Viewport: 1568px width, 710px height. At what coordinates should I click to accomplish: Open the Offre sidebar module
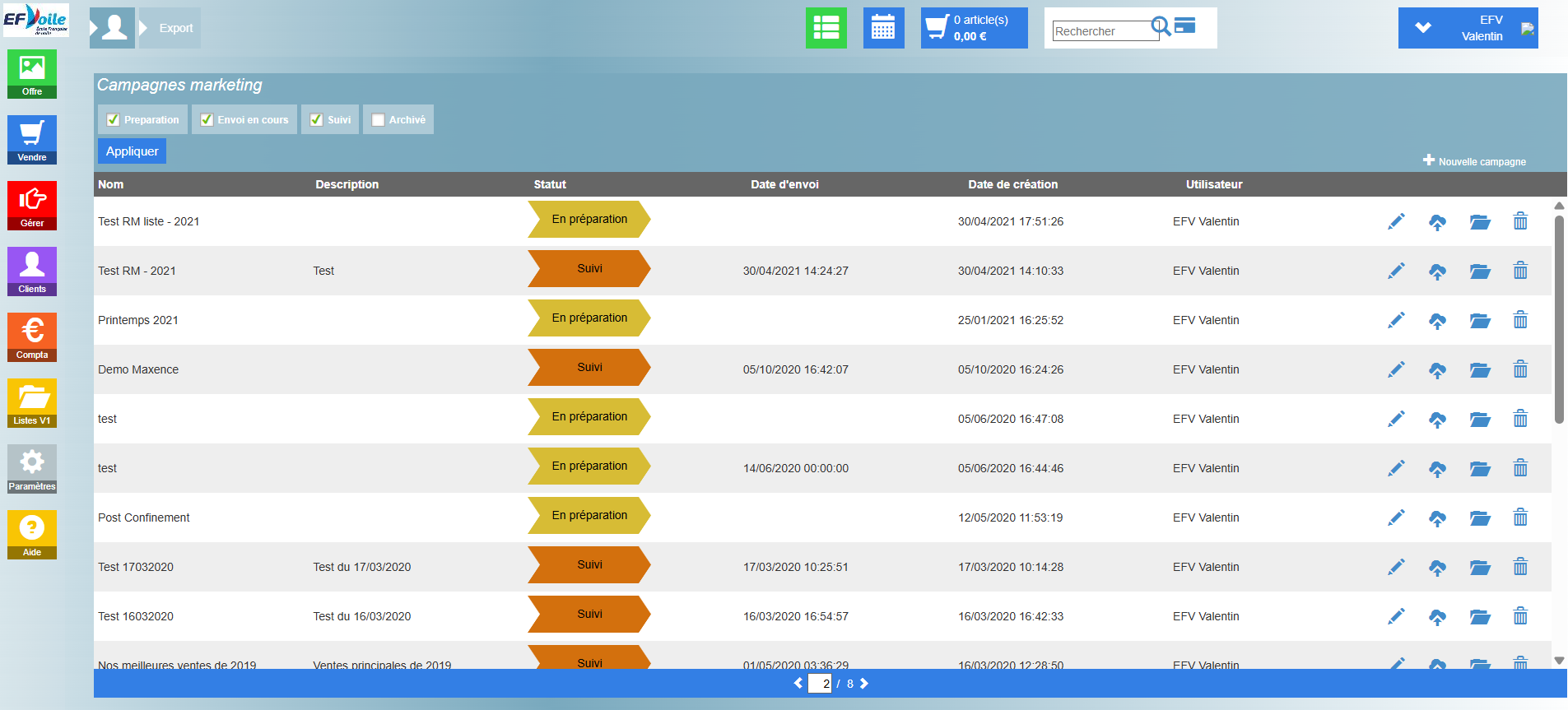(x=32, y=74)
